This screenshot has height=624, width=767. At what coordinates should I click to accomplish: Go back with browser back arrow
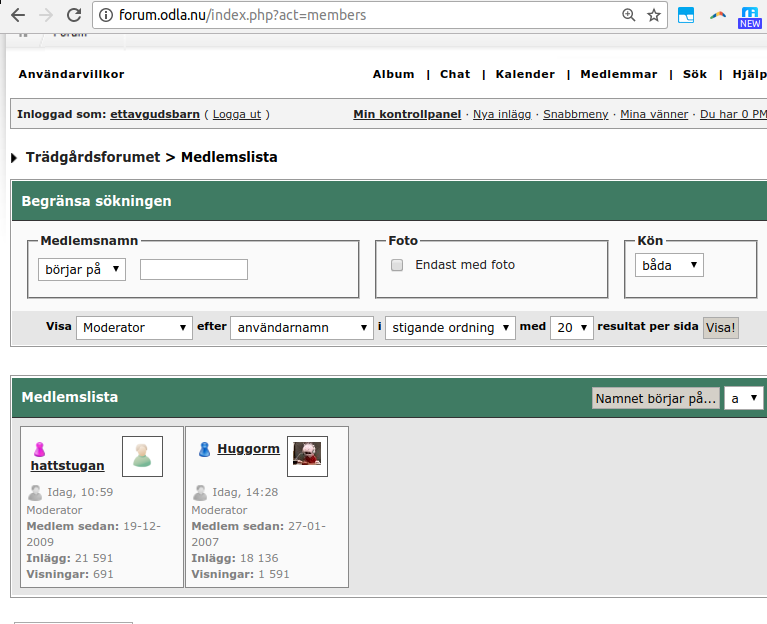pyautogui.click(x=17, y=15)
